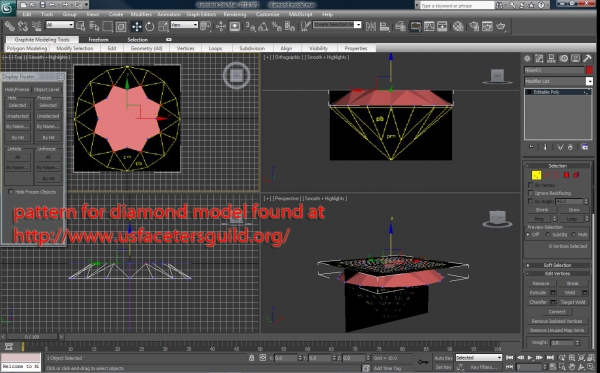Select the Element sub-object level icon
600x373 pixels.
click(576, 175)
